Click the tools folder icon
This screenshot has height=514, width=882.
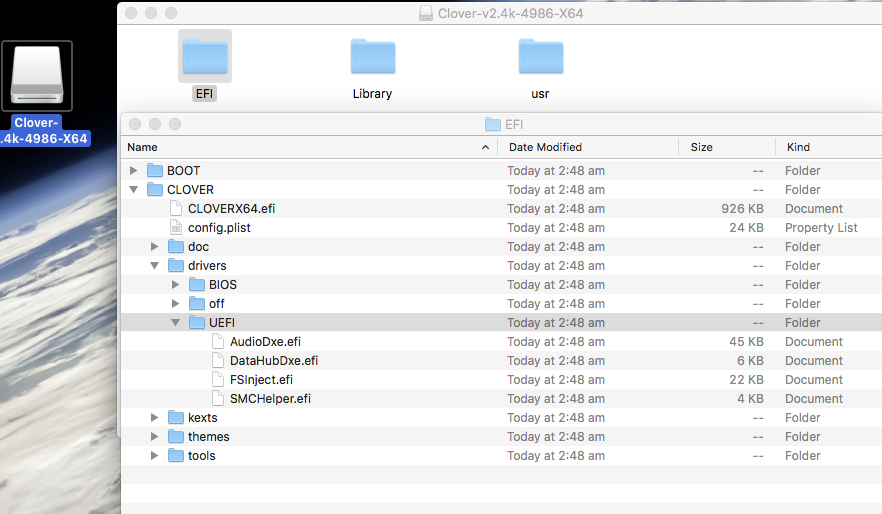point(176,456)
